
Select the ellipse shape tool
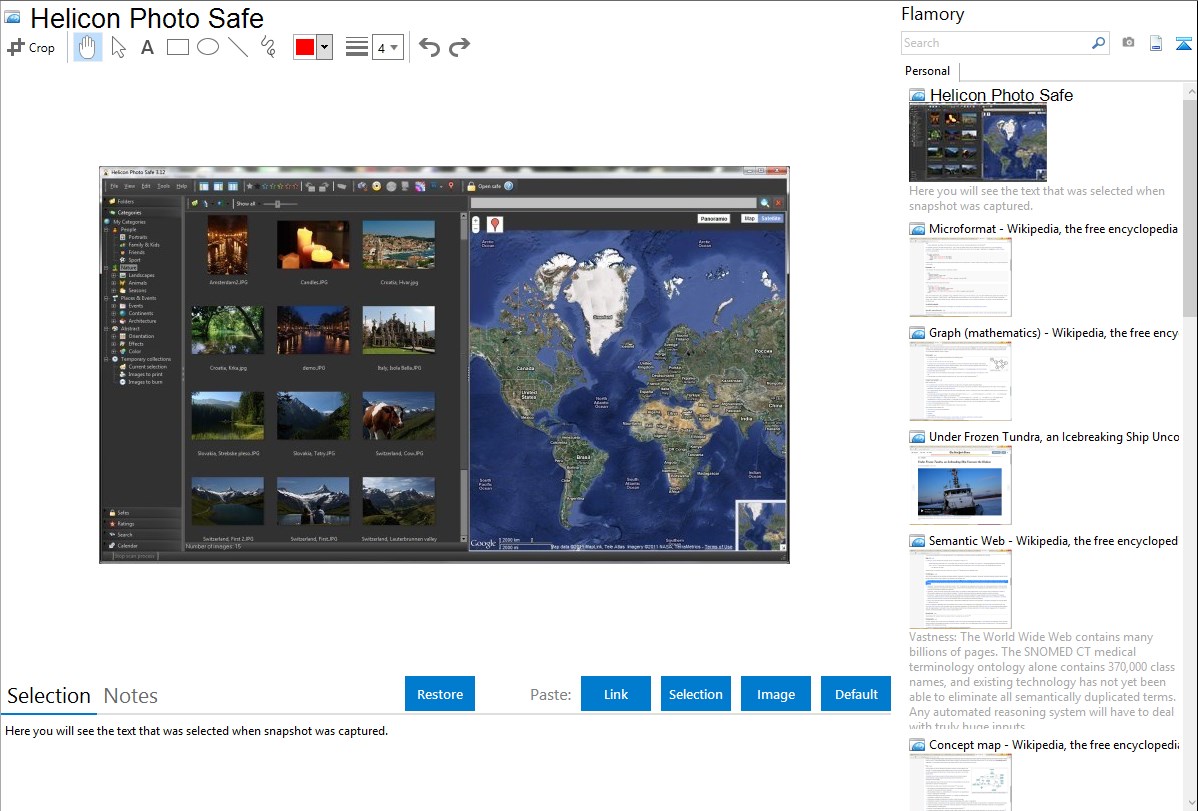pyautogui.click(x=208, y=47)
